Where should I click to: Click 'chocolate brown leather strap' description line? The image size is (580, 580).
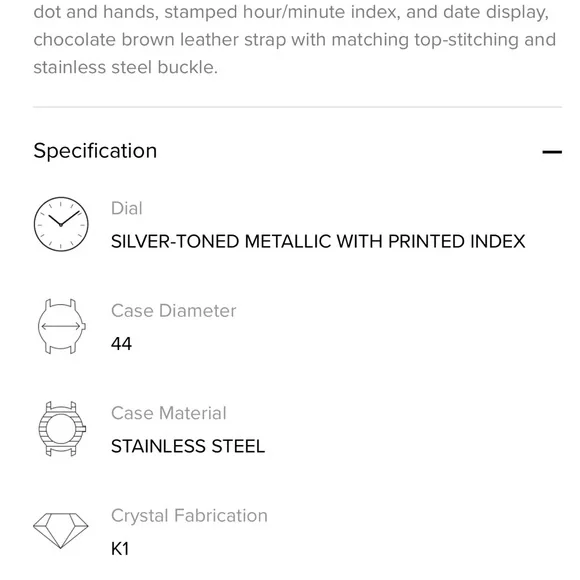click(x=294, y=40)
